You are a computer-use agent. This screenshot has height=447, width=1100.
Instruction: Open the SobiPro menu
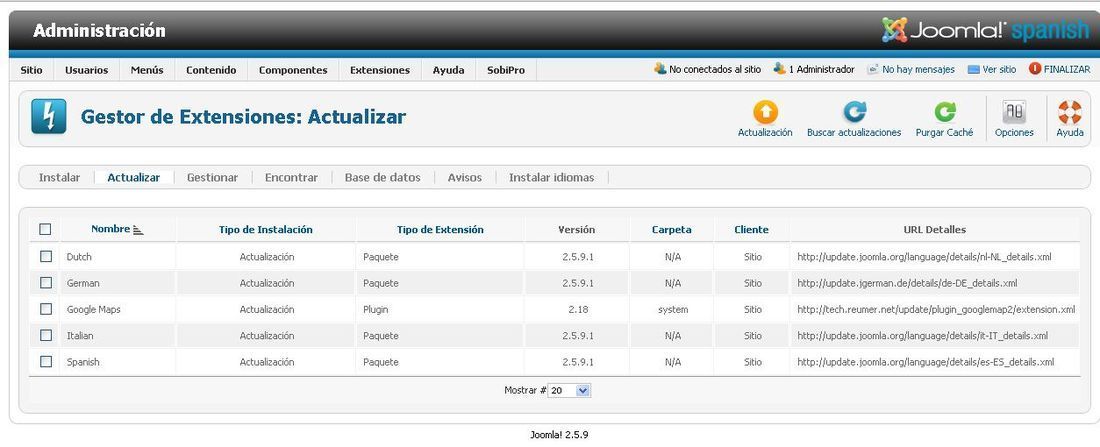[x=506, y=70]
